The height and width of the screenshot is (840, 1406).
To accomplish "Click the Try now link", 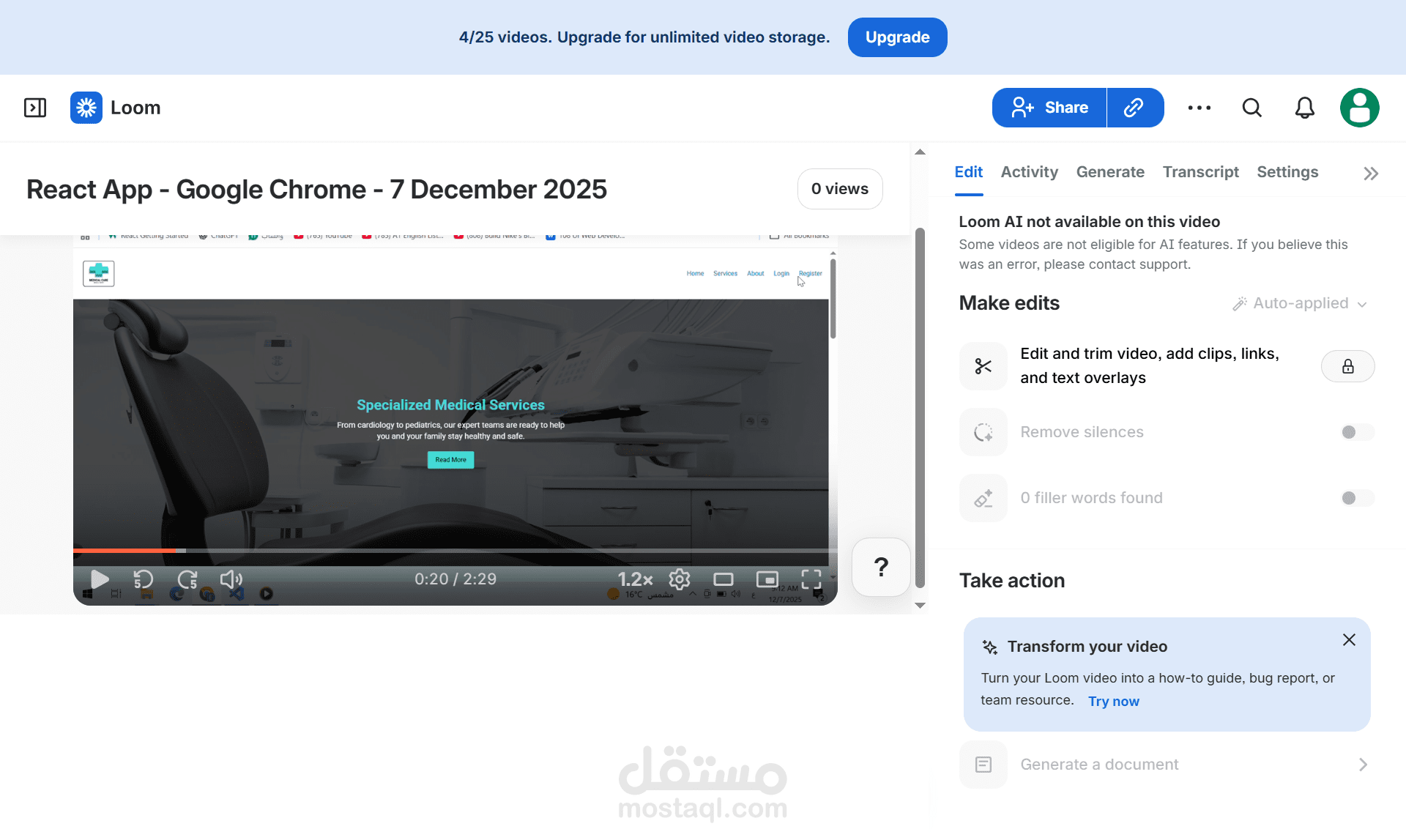I will (x=1113, y=702).
